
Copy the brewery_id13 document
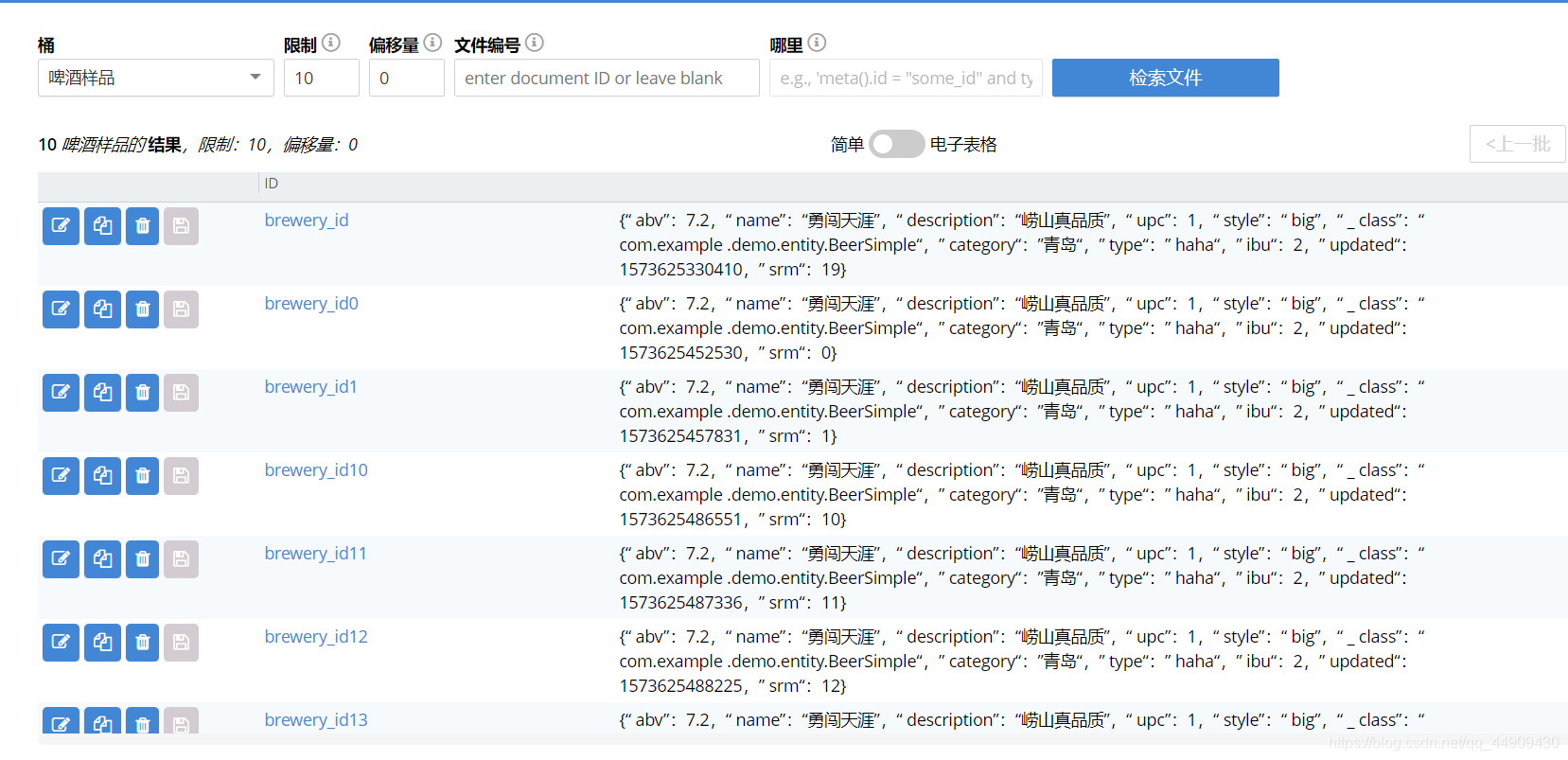pos(102,721)
